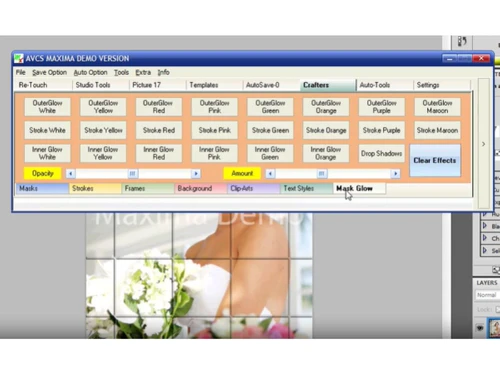This screenshot has width=500, height=375.
Task: Click the Clear Effects button
Action: (x=435, y=160)
